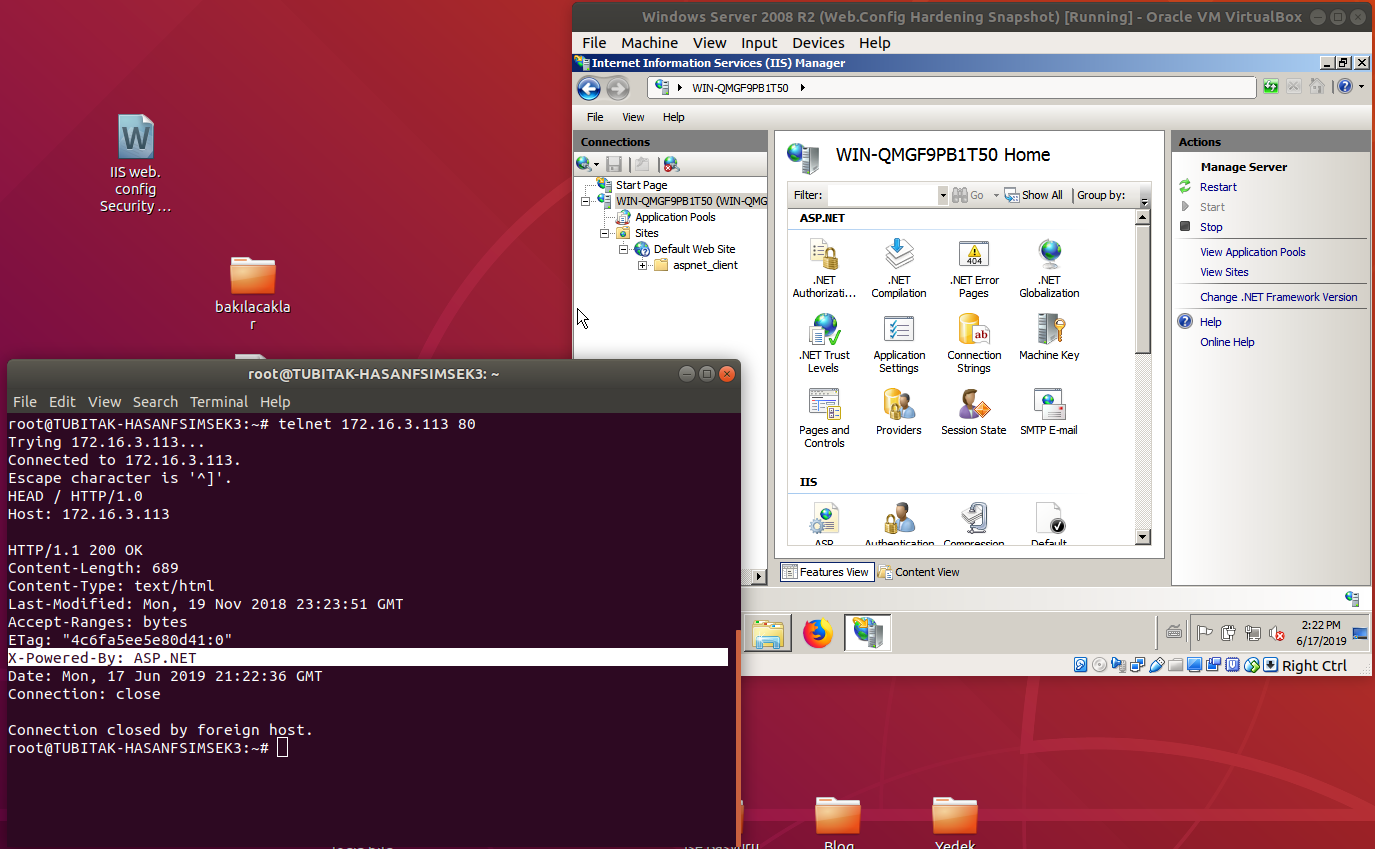Open the Go button dropdown arrow
The width and height of the screenshot is (1375, 849).
pos(996,195)
